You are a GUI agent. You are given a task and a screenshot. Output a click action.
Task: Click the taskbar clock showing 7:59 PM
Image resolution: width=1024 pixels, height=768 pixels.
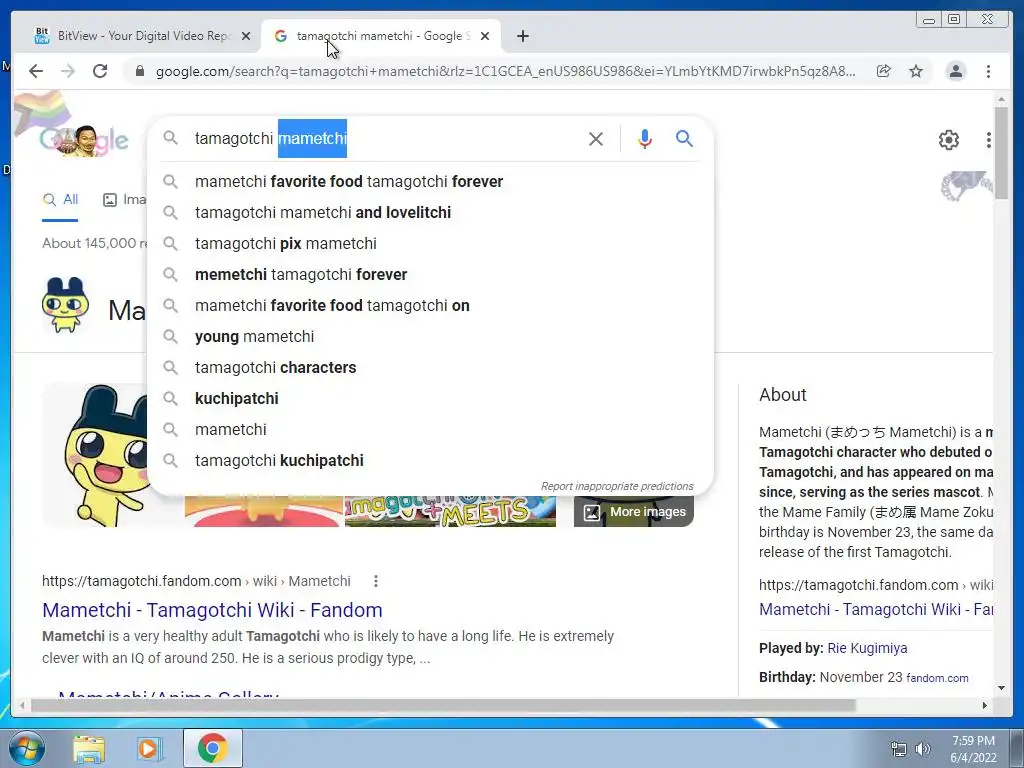[x=973, y=749]
